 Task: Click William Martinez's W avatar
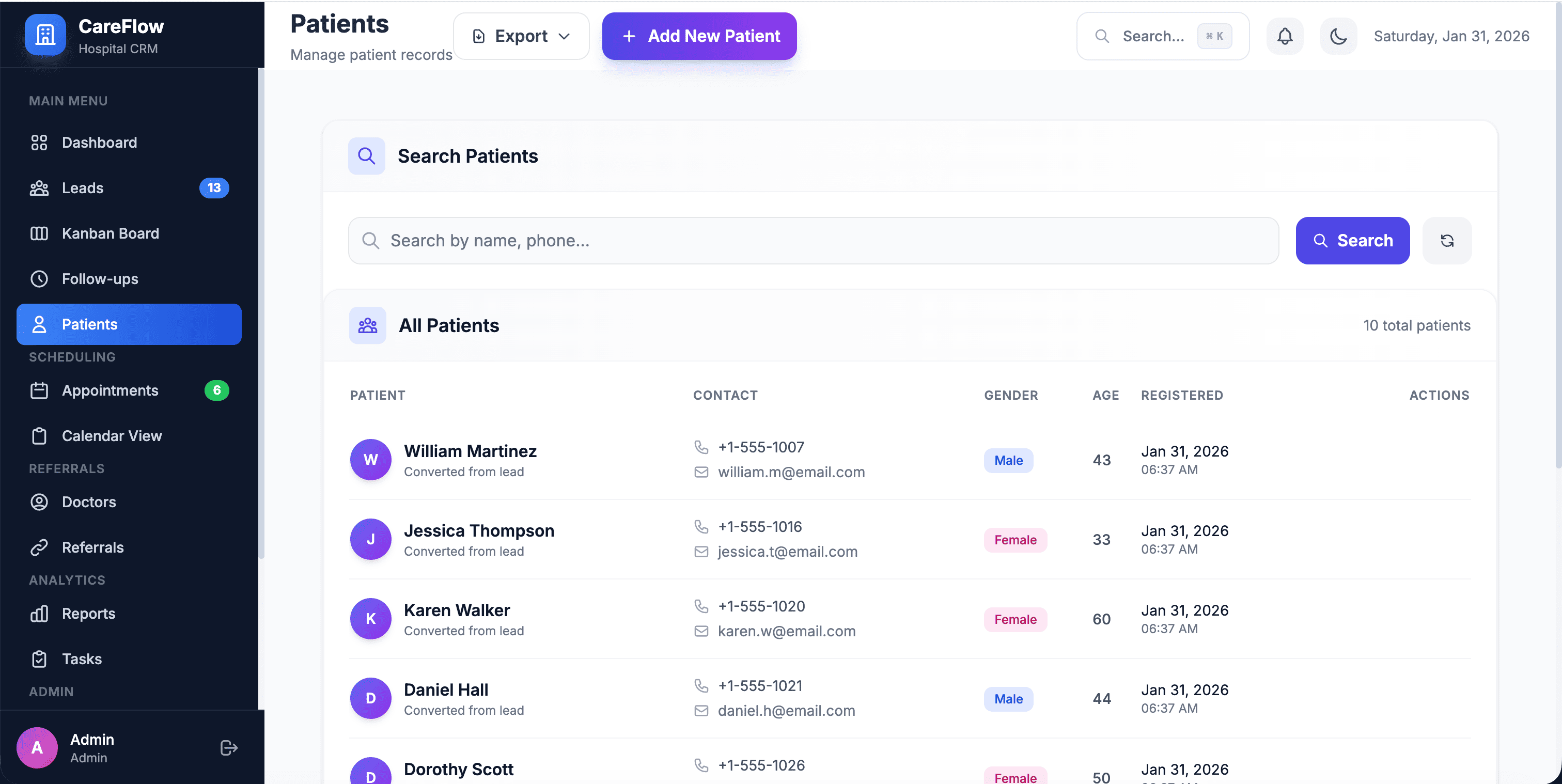370,460
